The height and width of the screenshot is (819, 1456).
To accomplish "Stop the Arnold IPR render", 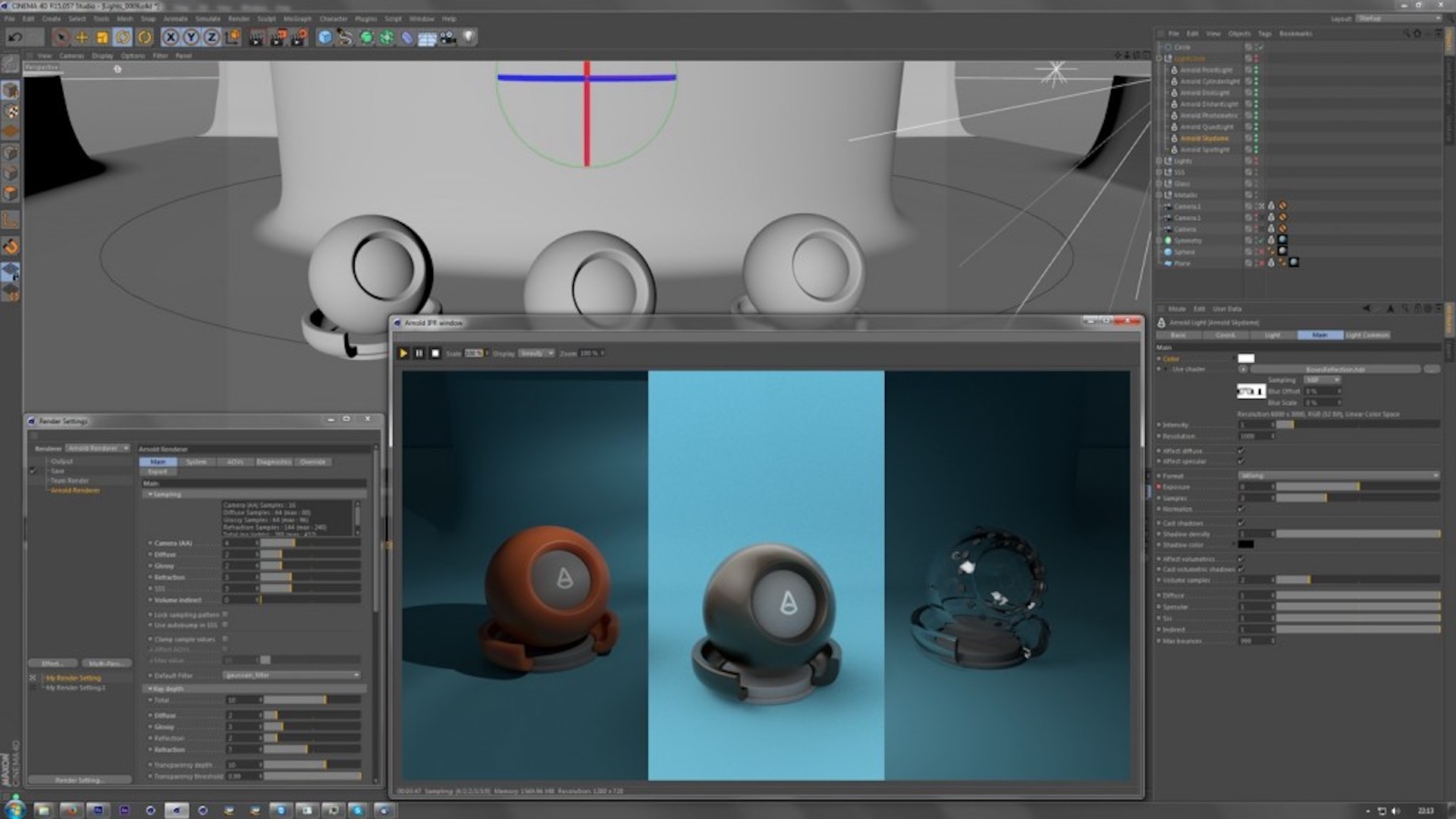I will [x=435, y=353].
